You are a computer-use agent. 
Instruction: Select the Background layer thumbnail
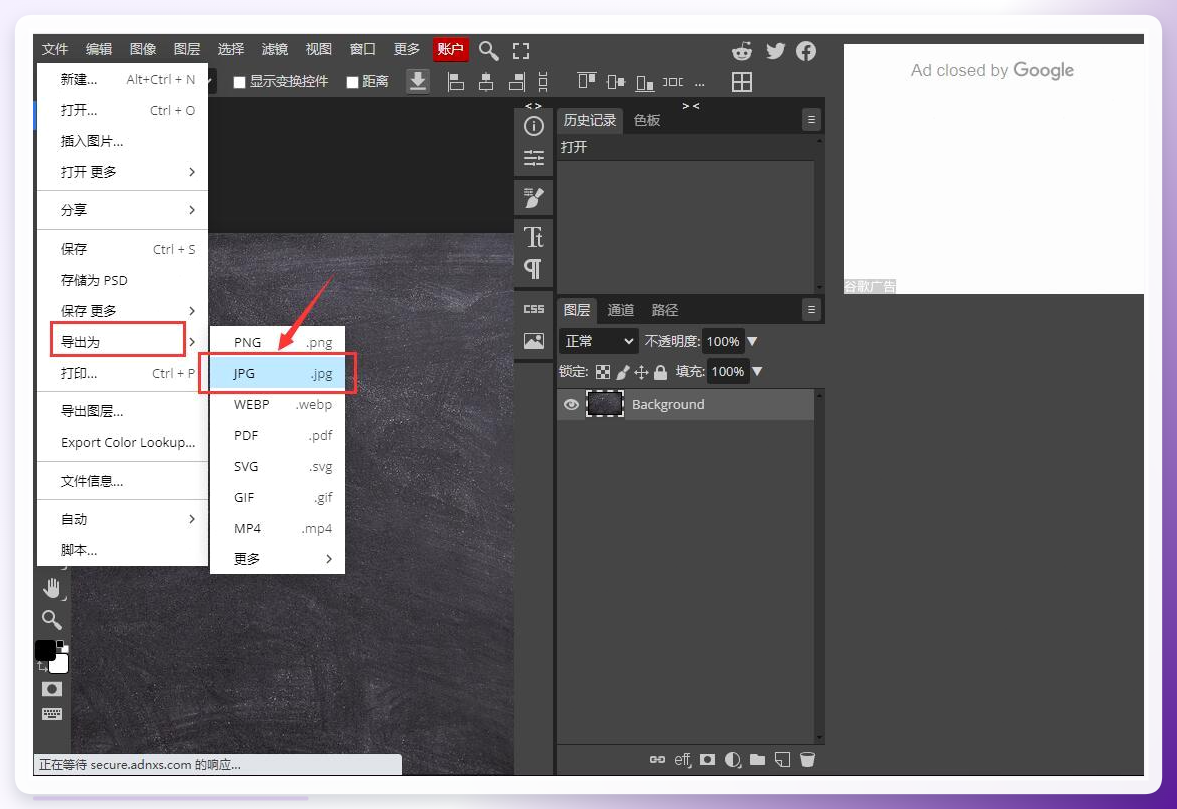click(x=604, y=404)
